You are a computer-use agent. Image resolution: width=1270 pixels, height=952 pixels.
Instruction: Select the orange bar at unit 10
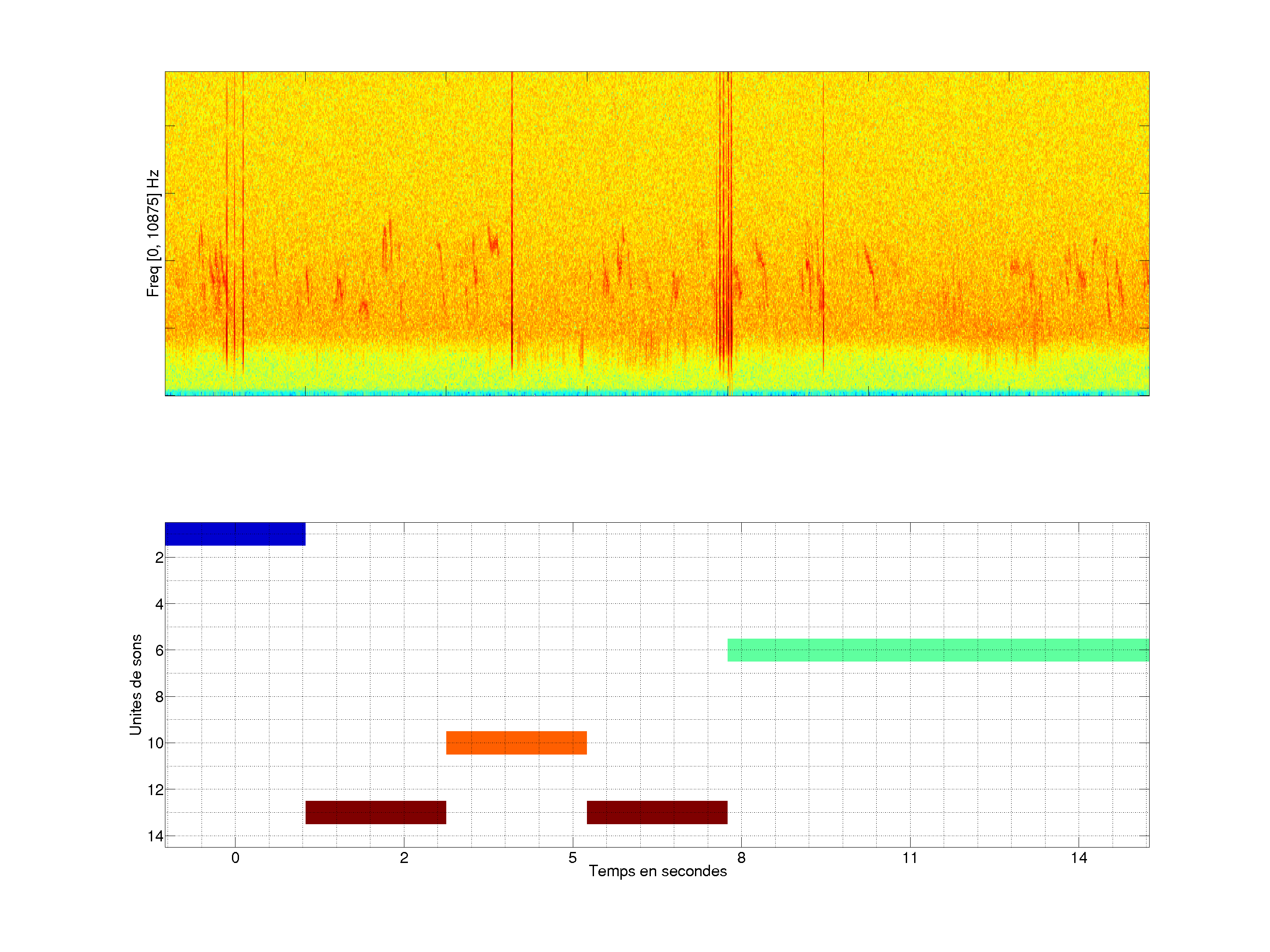[516, 743]
